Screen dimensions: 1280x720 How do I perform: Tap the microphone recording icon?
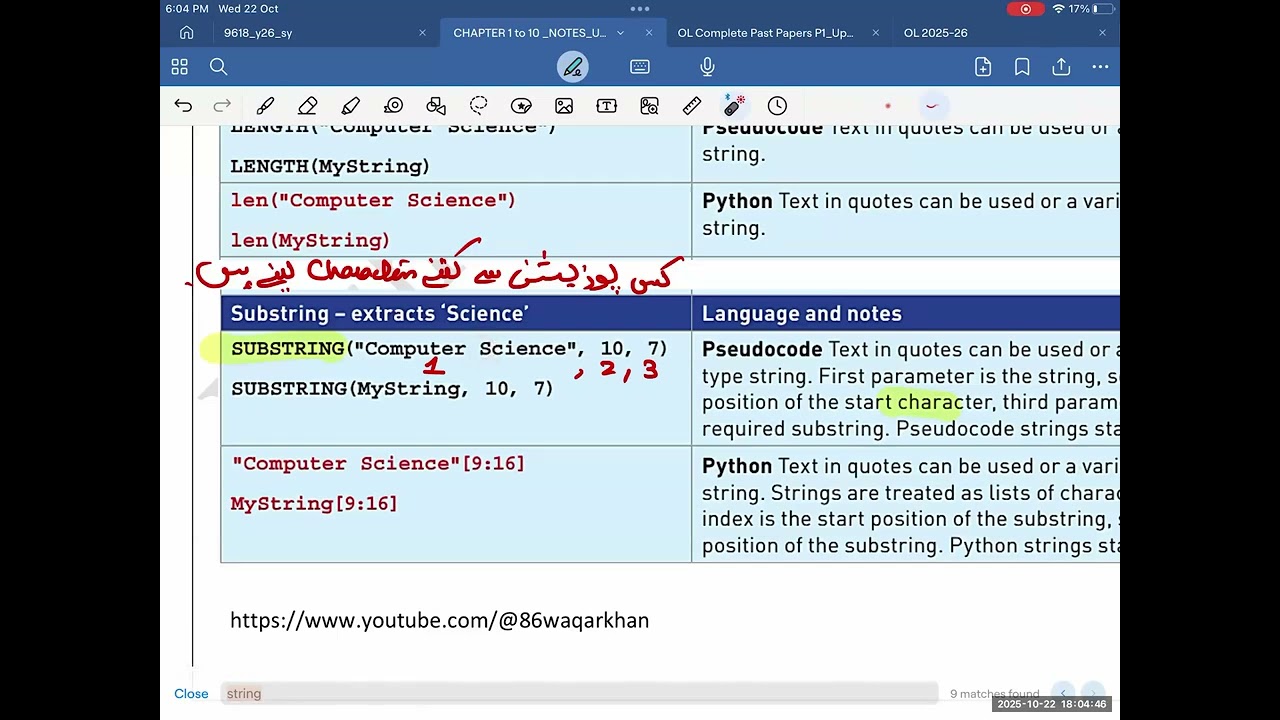click(x=707, y=67)
